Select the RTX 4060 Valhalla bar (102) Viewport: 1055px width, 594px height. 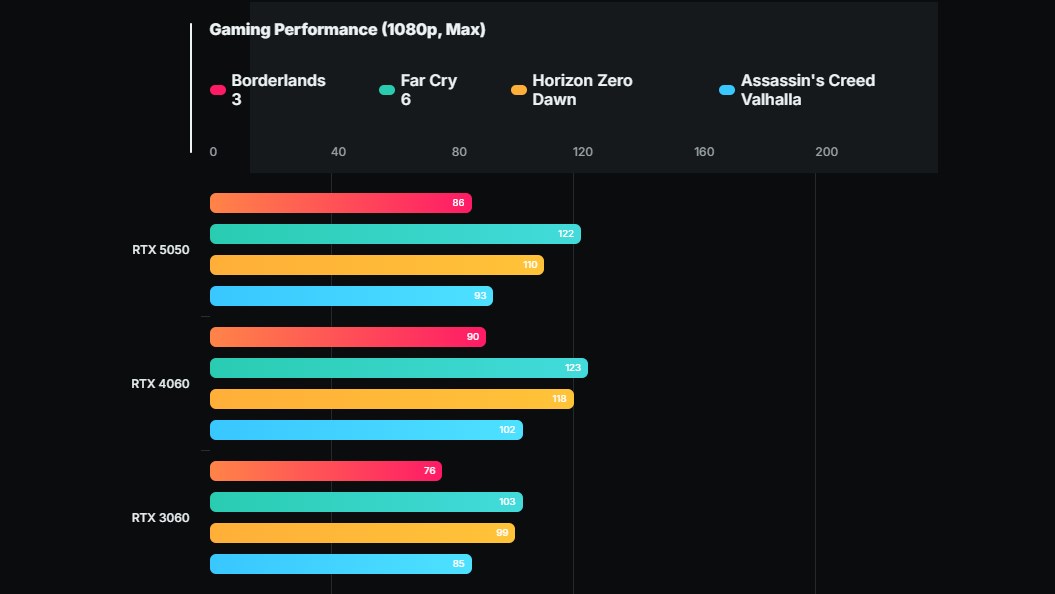click(366, 430)
